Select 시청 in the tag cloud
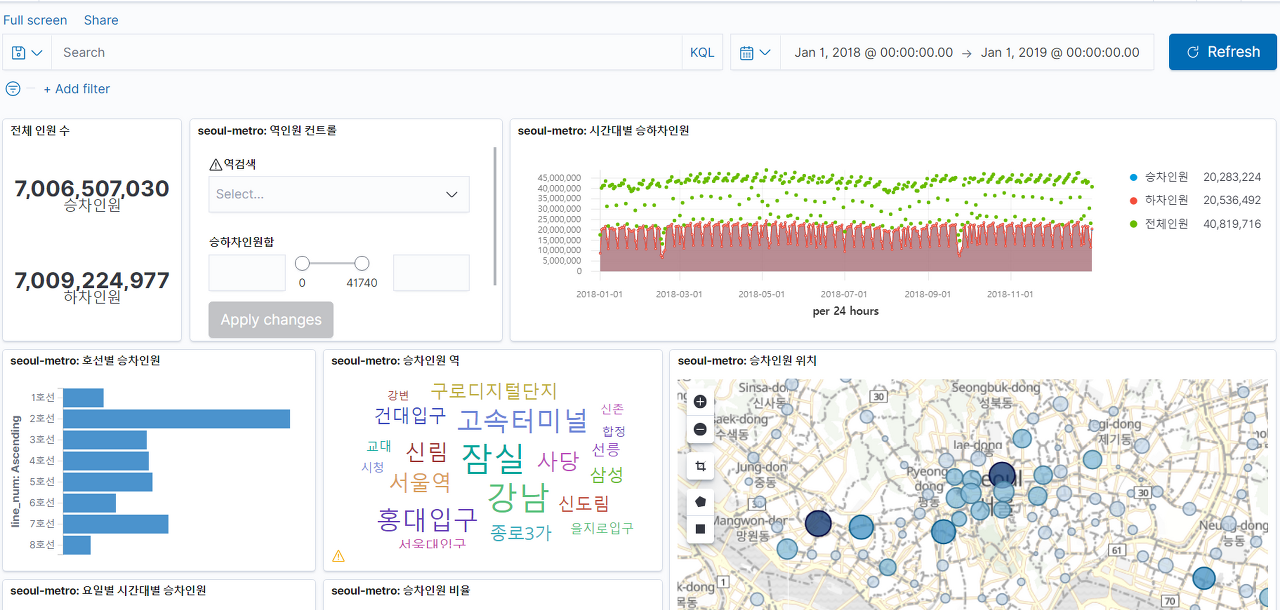1280x610 pixels. click(x=373, y=467)
